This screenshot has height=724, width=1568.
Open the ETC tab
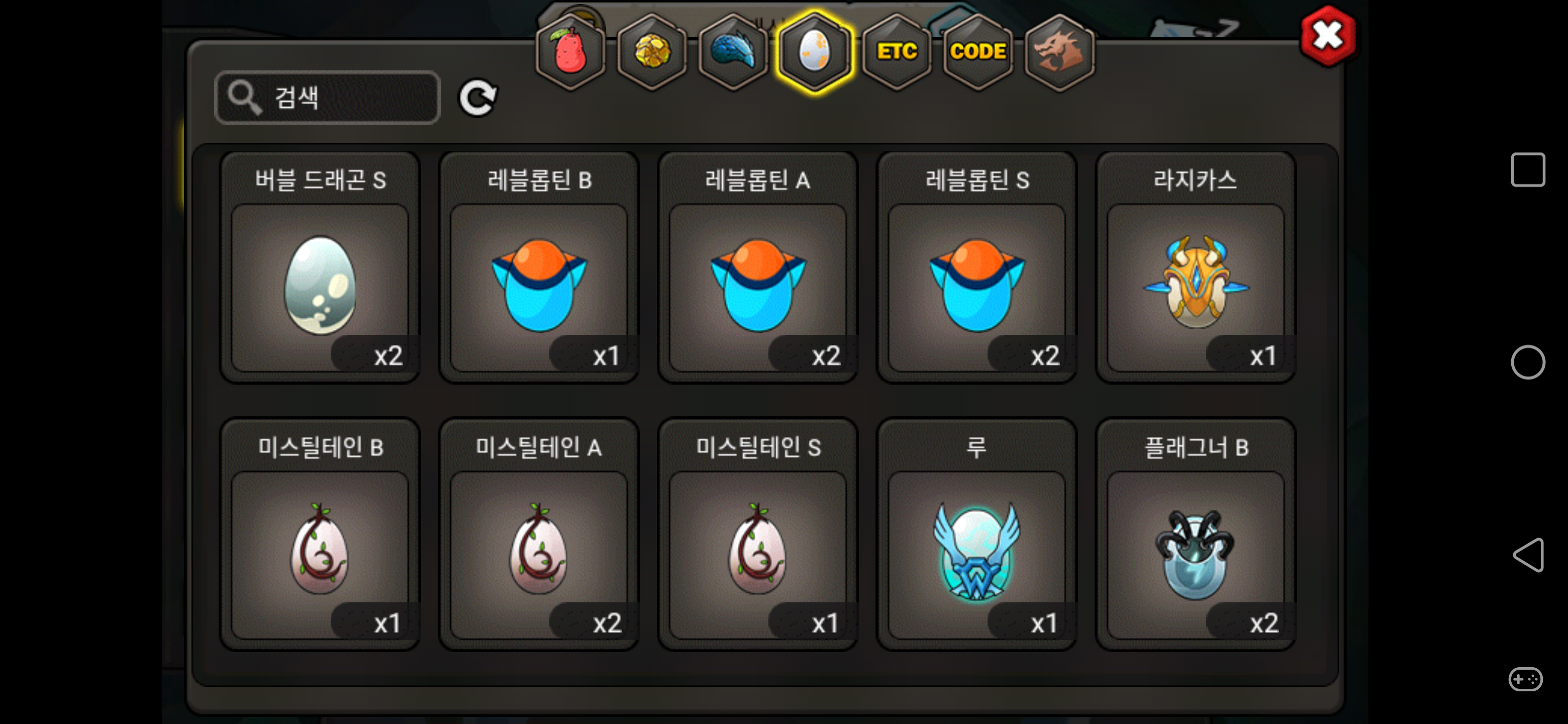[897, 52]
